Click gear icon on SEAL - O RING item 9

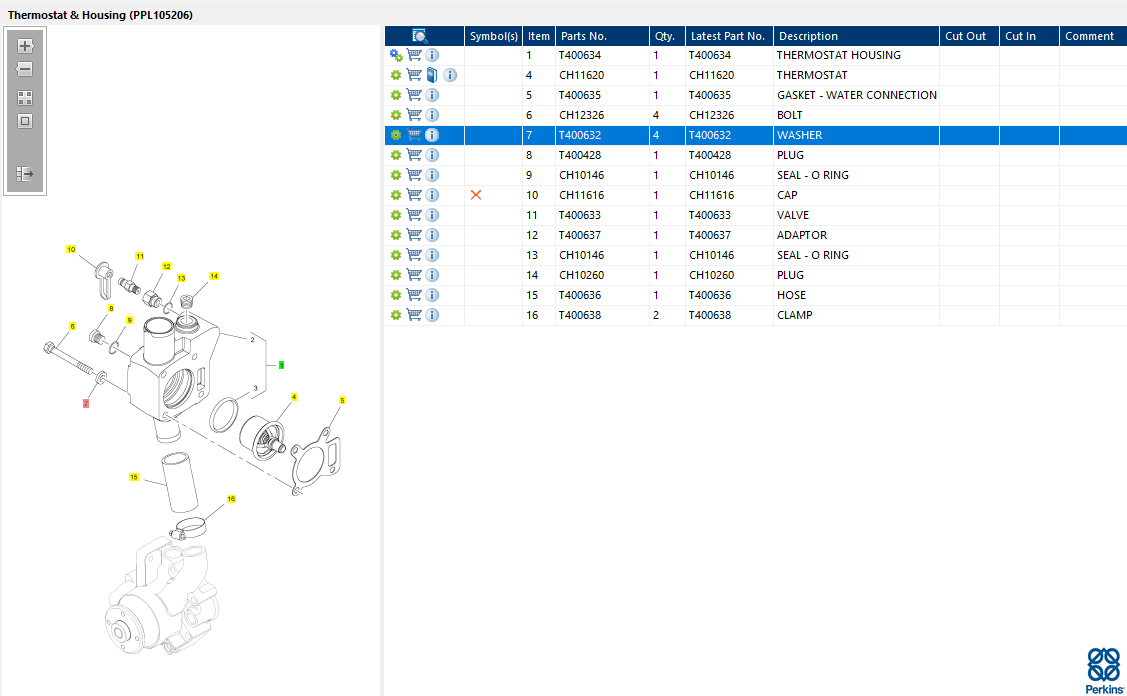396,175
